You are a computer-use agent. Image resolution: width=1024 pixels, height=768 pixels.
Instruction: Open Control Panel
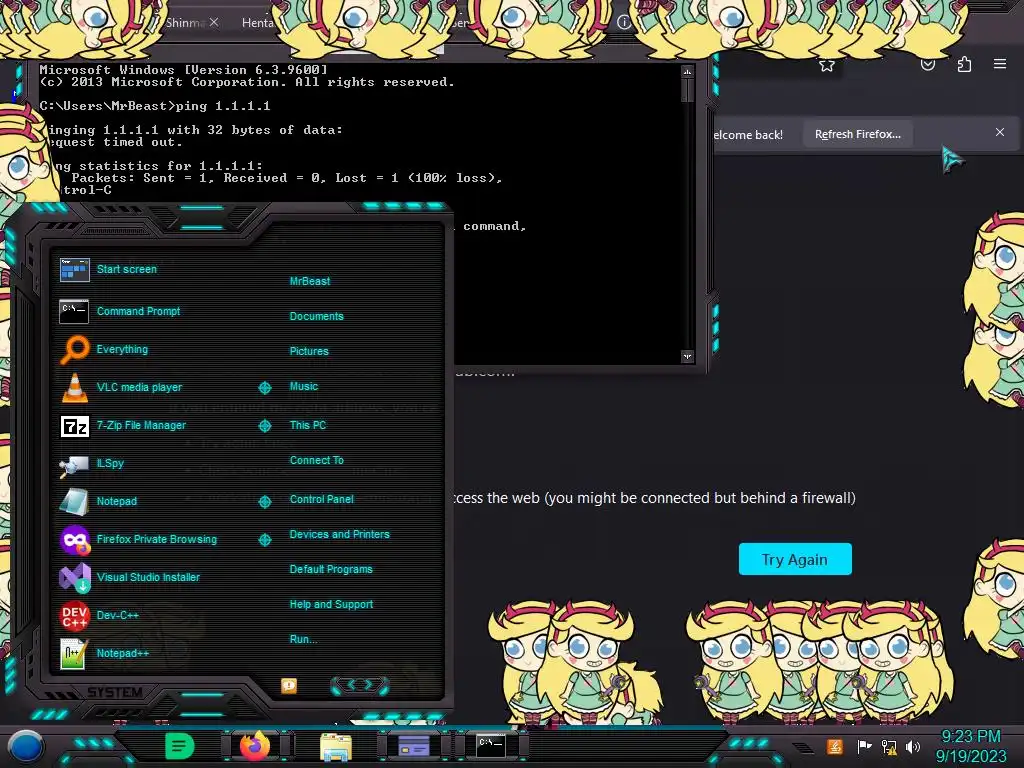321,499
